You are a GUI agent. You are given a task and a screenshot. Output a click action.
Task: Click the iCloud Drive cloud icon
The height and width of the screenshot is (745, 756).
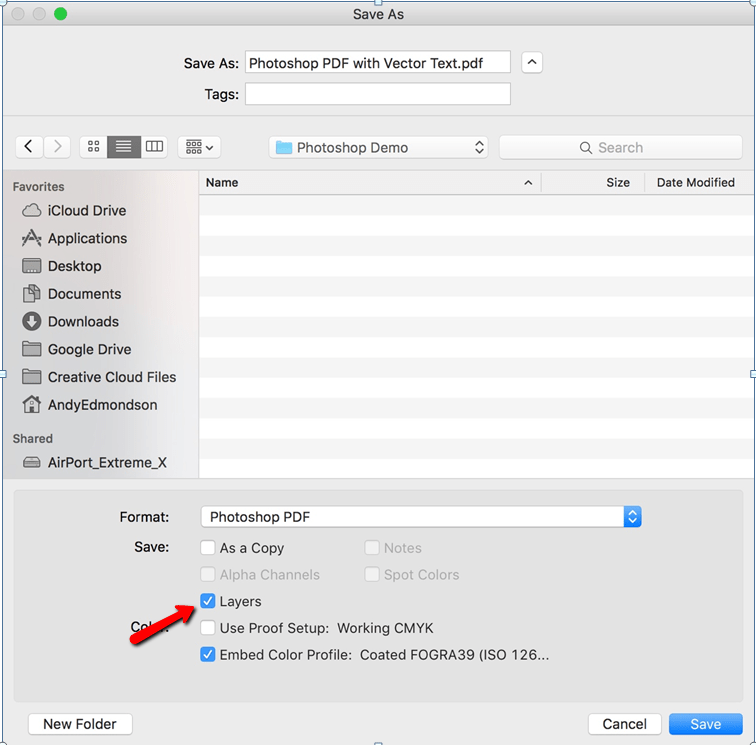pyautogui.click(x=32, y=210)
